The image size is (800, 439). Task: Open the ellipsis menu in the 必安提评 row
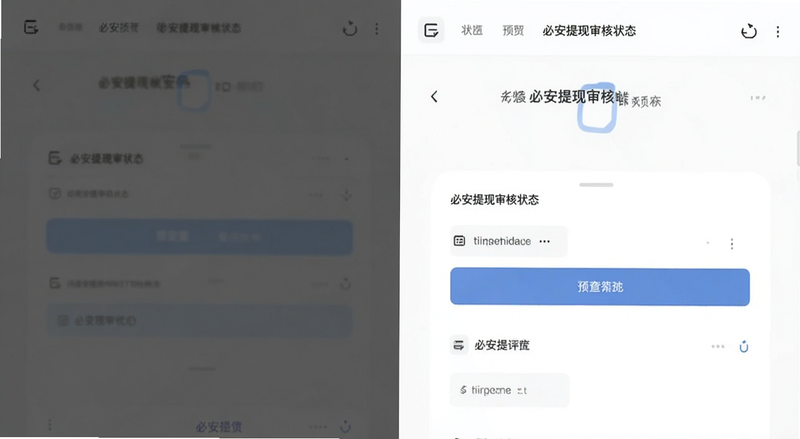click(x=718, y=346)
